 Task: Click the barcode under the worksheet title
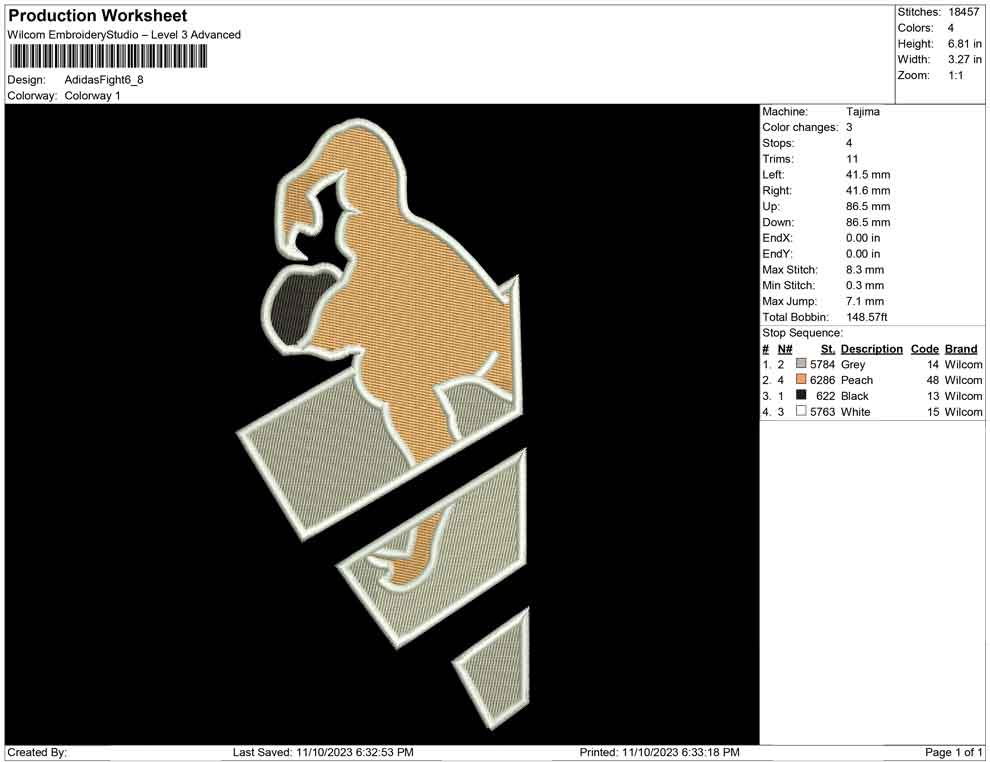click(x=107, y=57)
